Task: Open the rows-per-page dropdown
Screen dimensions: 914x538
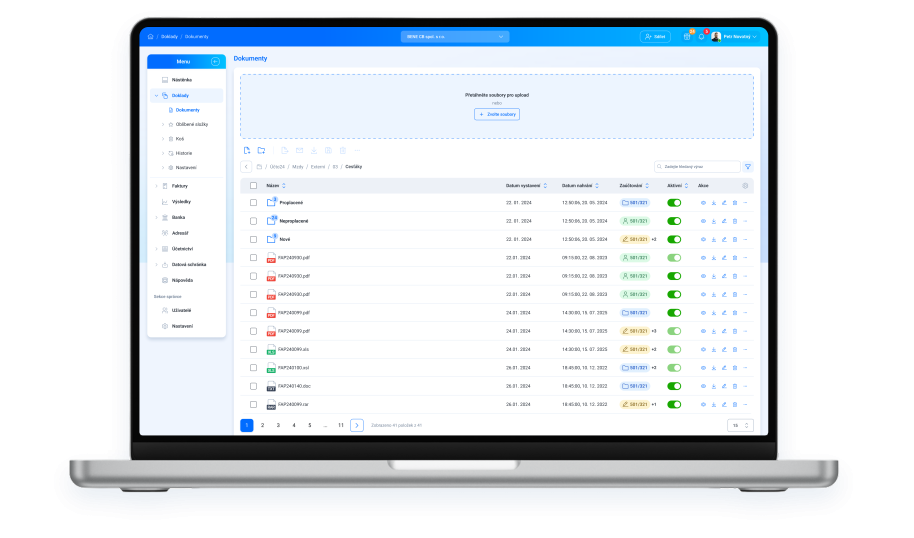Action: [x=740, y=425]
